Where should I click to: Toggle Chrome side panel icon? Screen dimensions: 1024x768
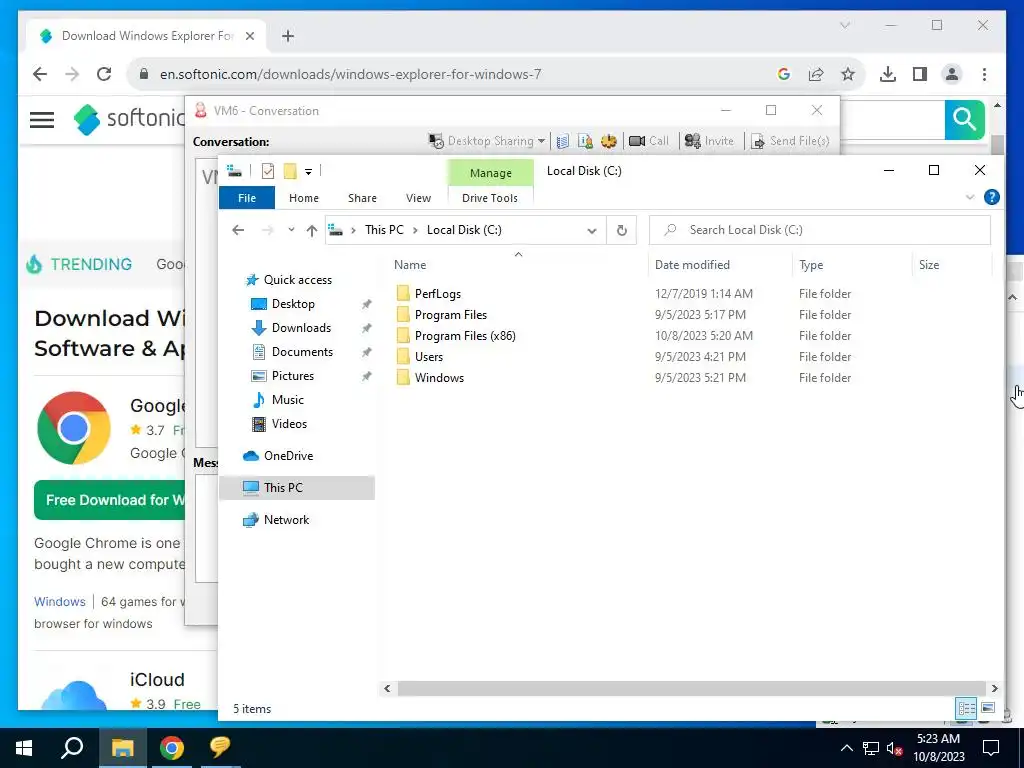pyautogui.click(x=920, y=74)
